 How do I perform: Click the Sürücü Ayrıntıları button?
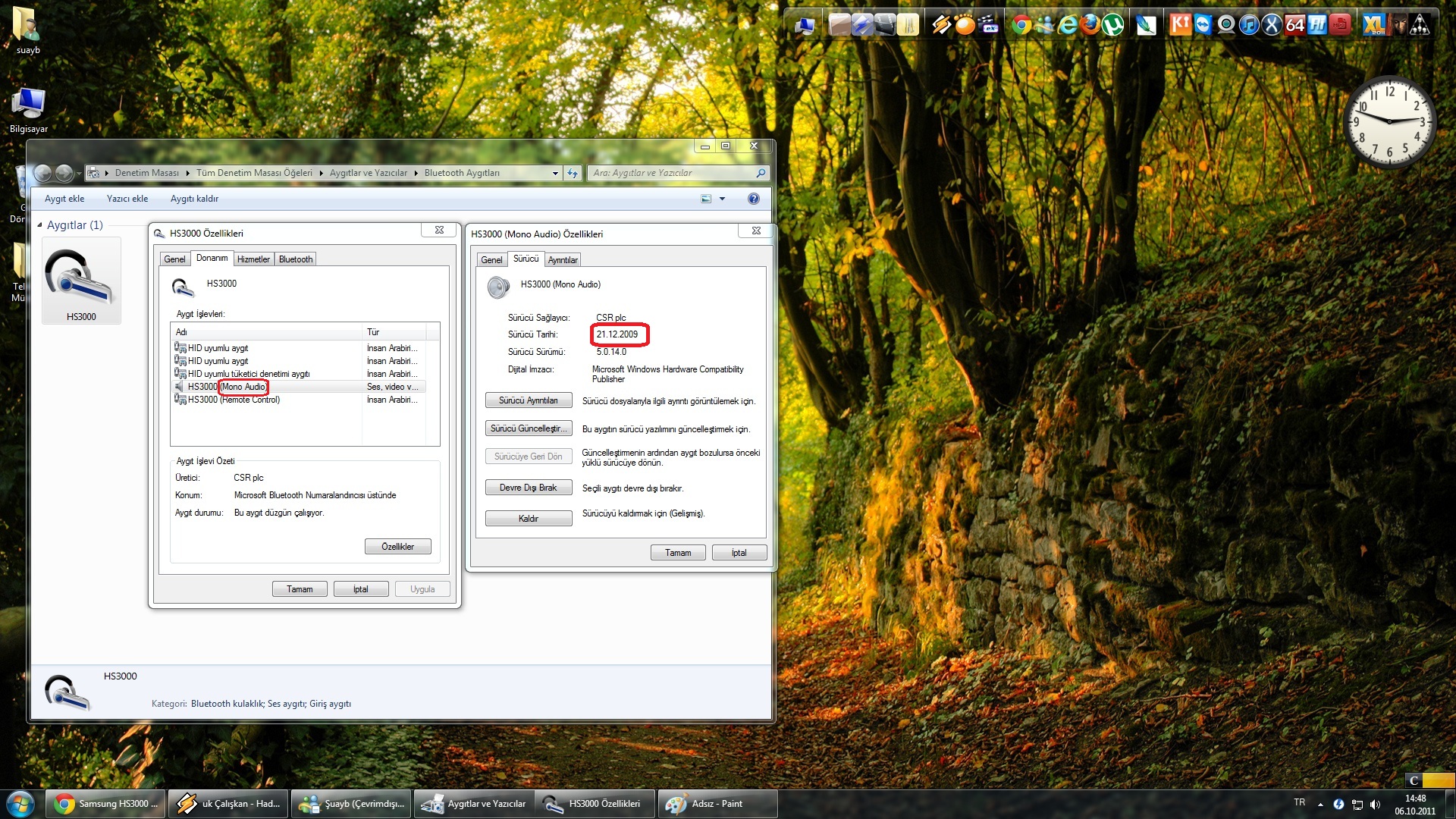(x=529, y=400)
